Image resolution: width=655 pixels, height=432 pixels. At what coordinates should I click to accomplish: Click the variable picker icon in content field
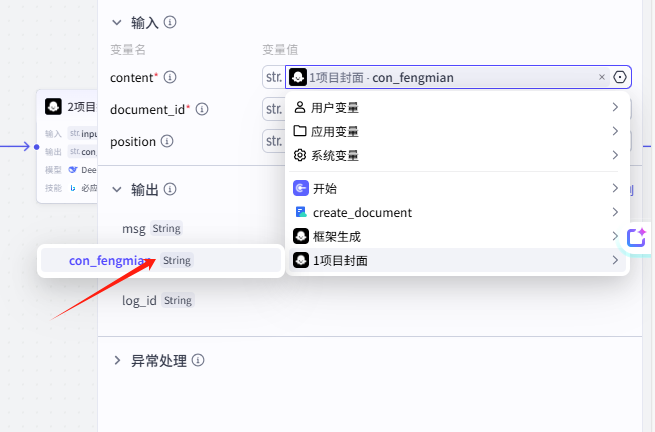(x=619, y=77)
